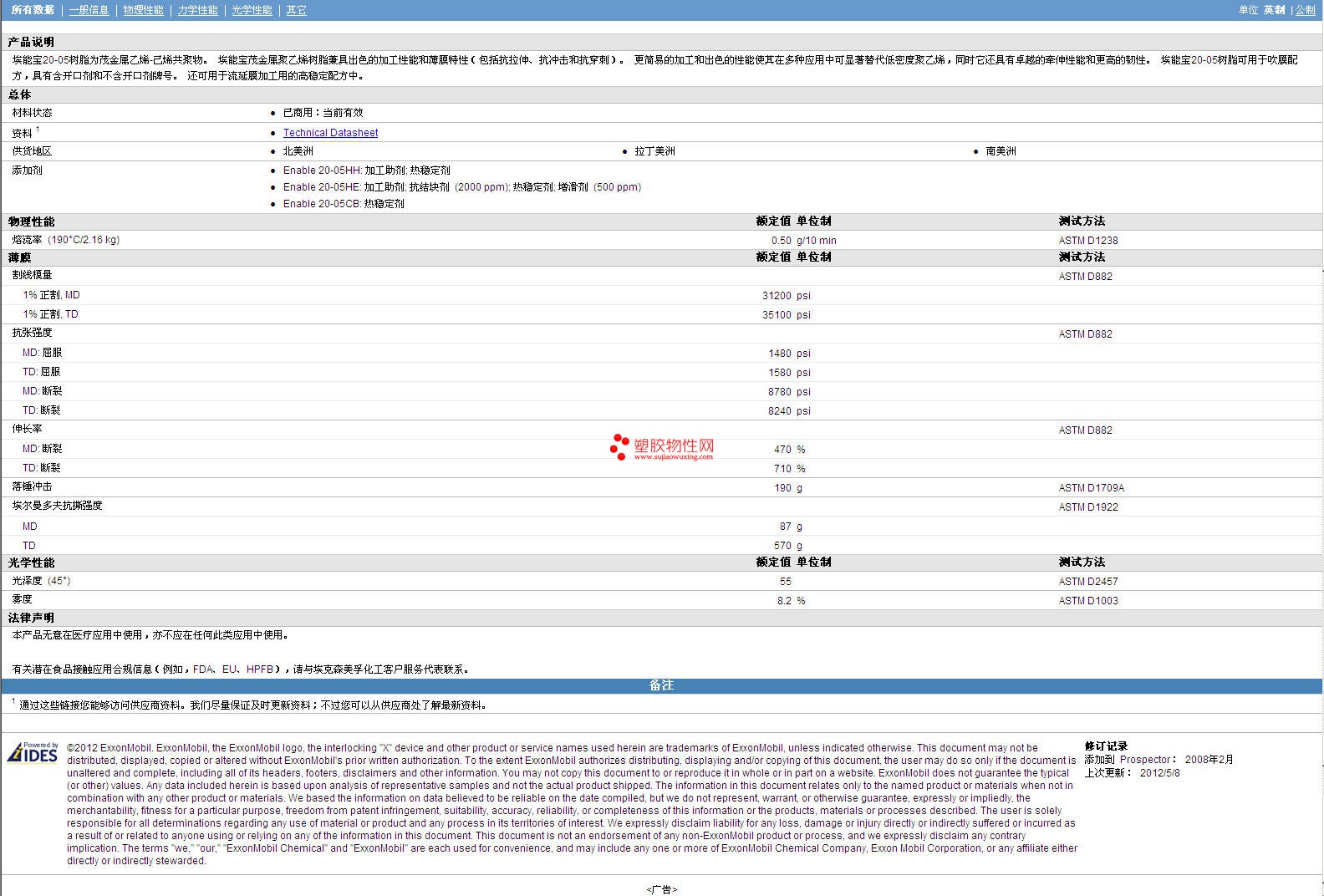
Task: Click the ASTM D1238 test method
Action: pyautogui.click(x=1088, y=241)
